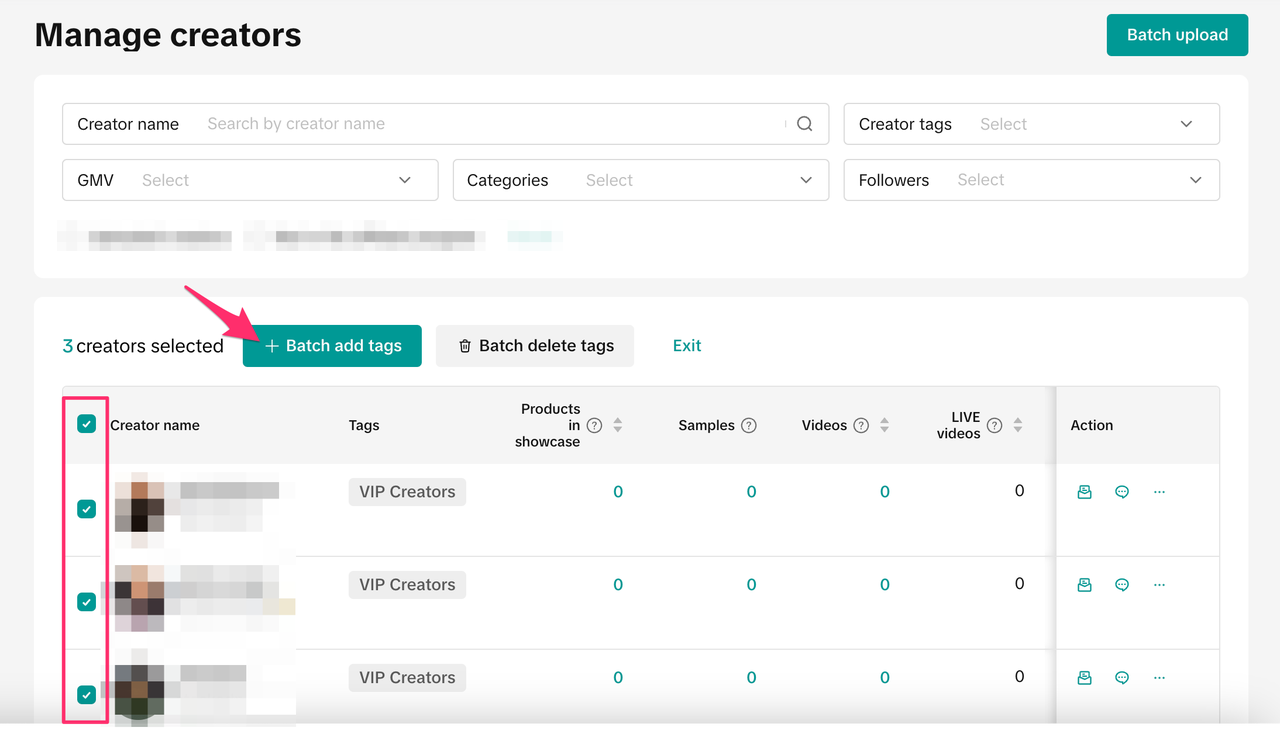Image resolution: width=1280 pixels, height=748 pixels.
Task: Click chat message icon in second creator row
Action: pyautogui.click(x=1122, y=585)
